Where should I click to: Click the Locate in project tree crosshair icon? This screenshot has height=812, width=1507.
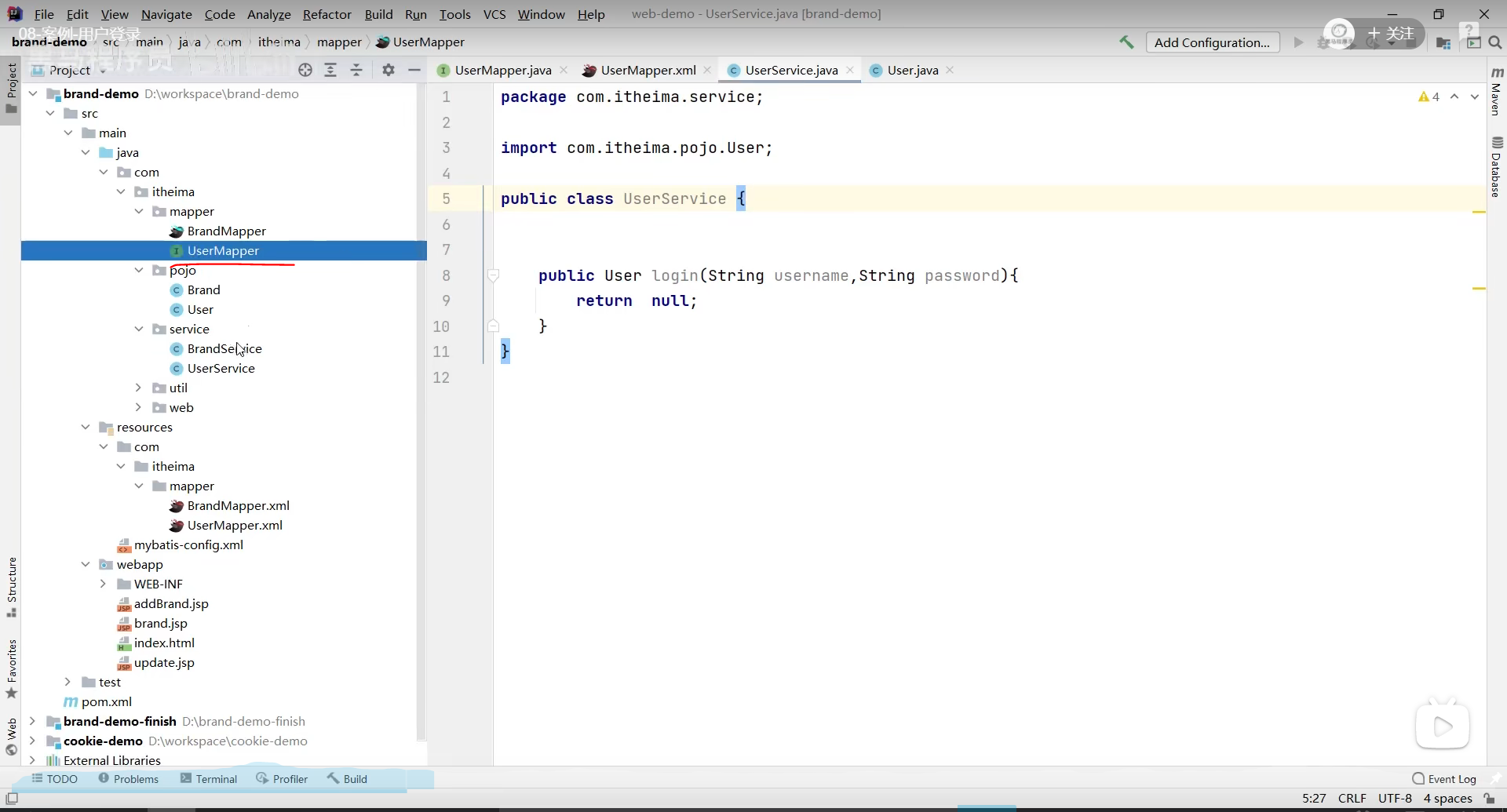[305, 70]
